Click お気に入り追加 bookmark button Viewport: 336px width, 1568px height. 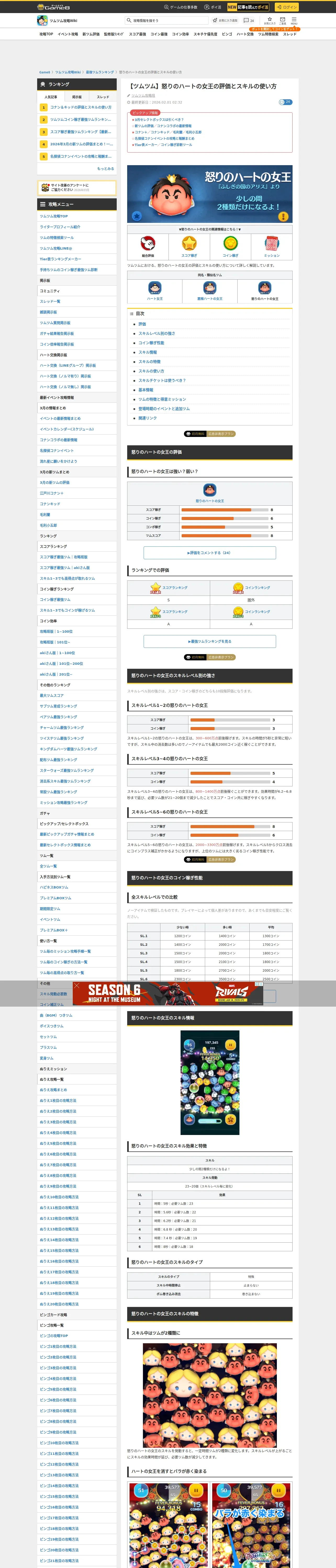226,21
